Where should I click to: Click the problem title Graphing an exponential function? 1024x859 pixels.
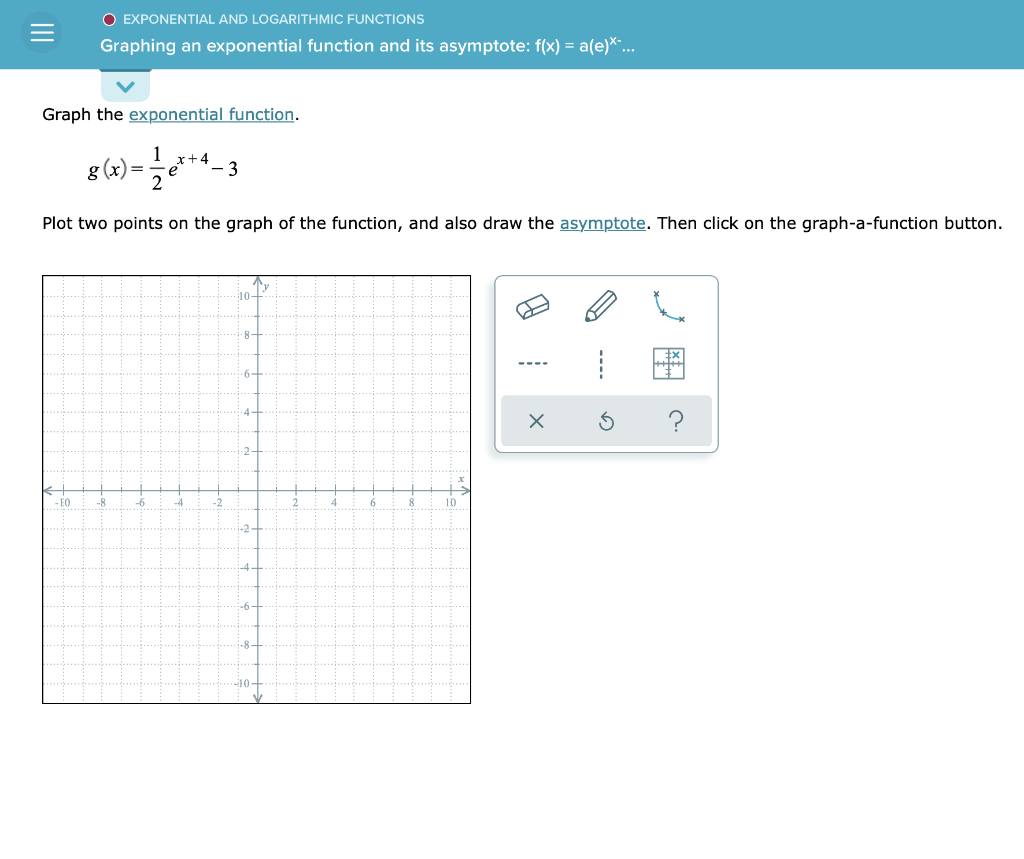point(367,46)
